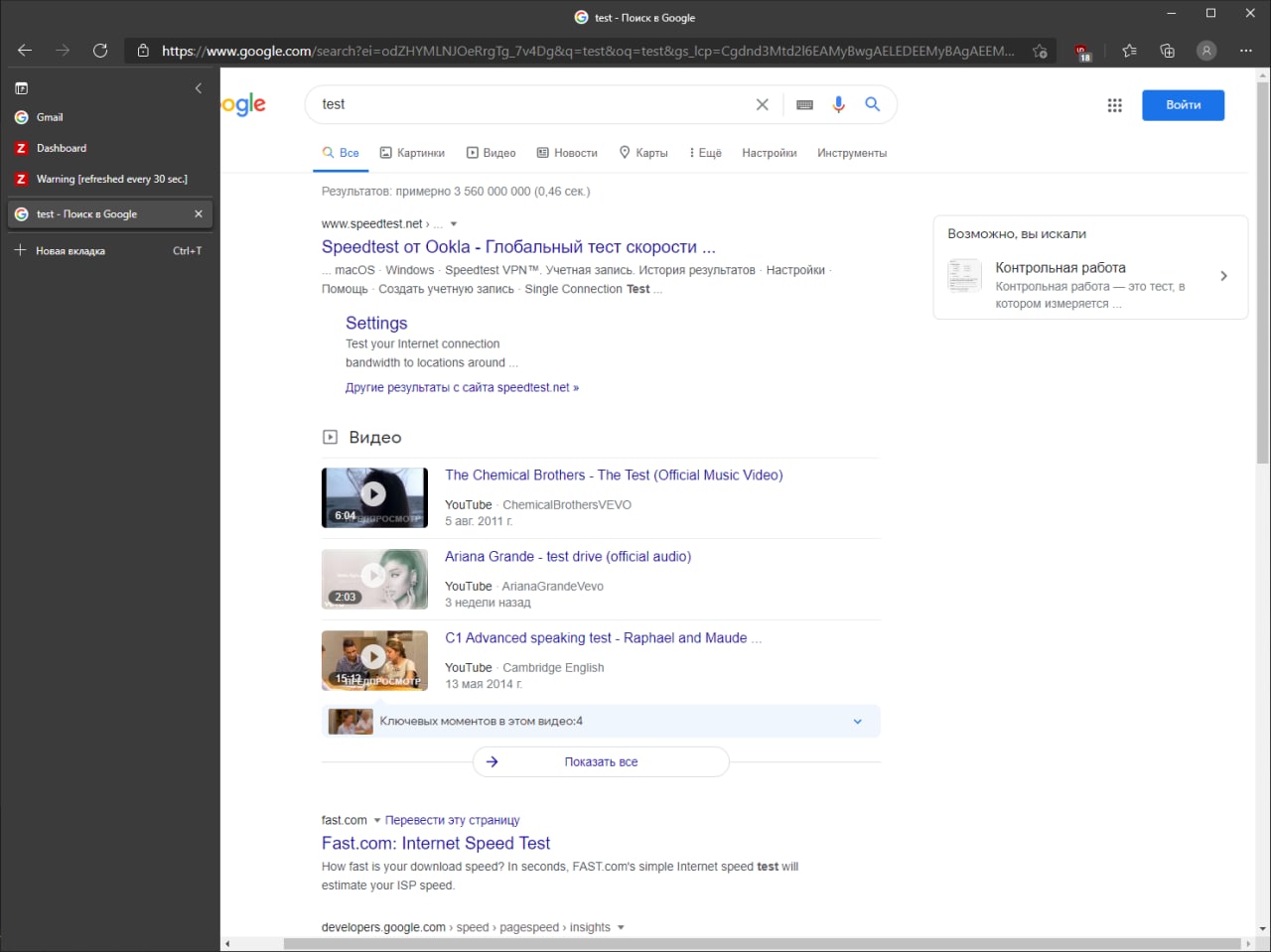Open the Favorites list
Screen dimensions: 1271x952
pyautogui.click(x=1129, y=51)
